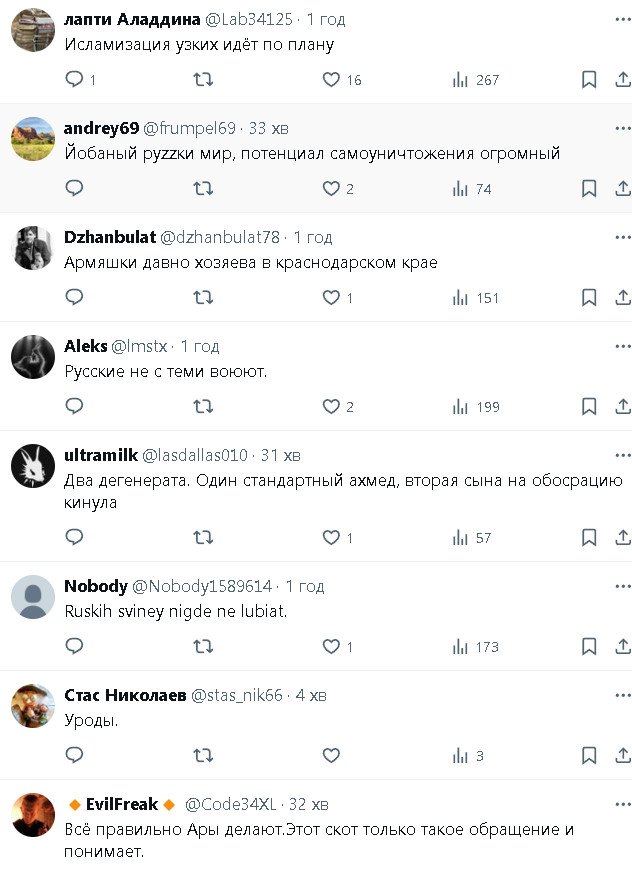The width and height of the screenshot is (632, 872).
Task: Open the "33 хв" timestamp on andrey69's reply
Action: pos(268,128)
